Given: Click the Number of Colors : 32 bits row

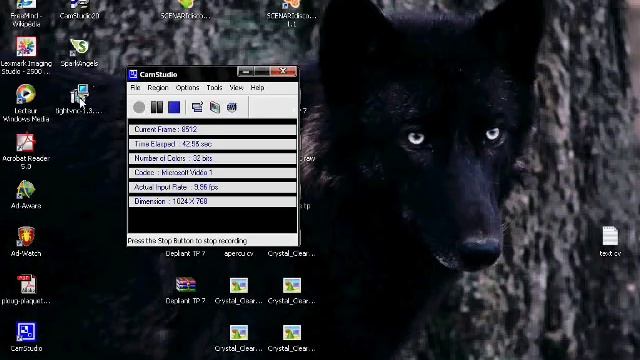Looking at the screenshot, I should pyautogui.click(x=212, y=158).
